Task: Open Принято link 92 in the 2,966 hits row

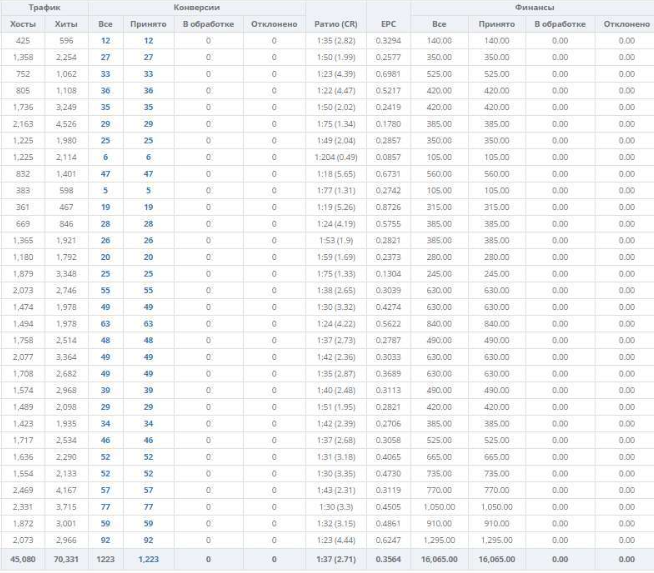Action: pos(148,540)
